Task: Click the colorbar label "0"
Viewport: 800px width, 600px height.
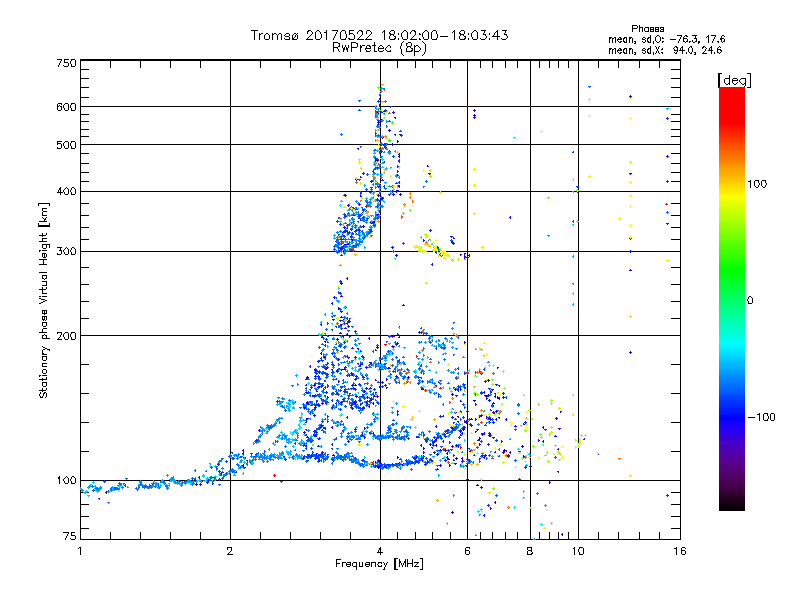Action: (749, 300)
